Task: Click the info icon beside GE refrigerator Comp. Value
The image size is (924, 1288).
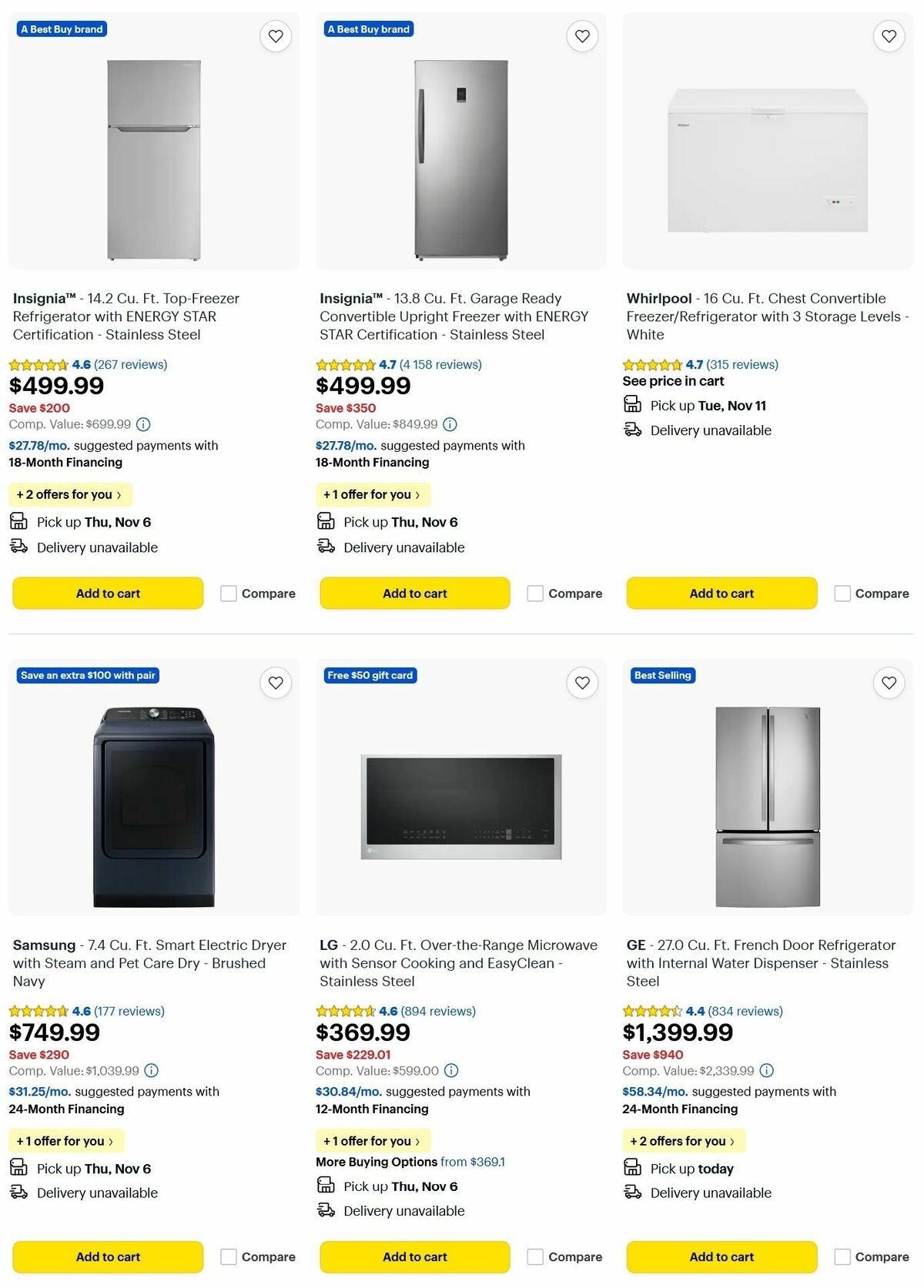Action: point(765,1070)
